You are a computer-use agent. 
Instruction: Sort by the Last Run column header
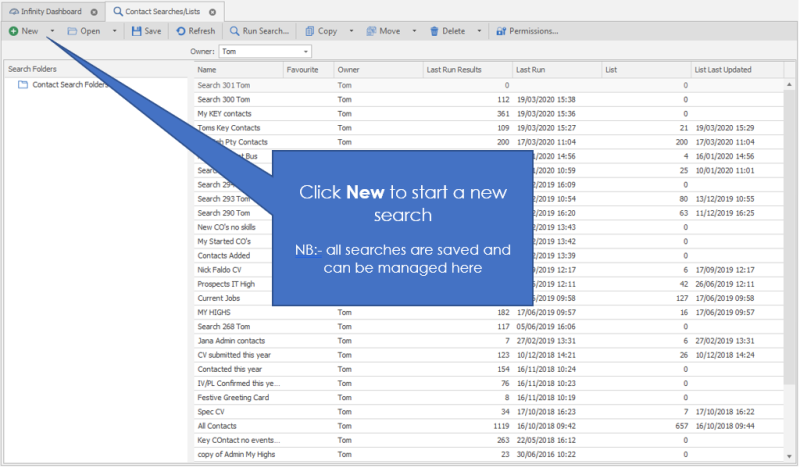click(530, 70)
